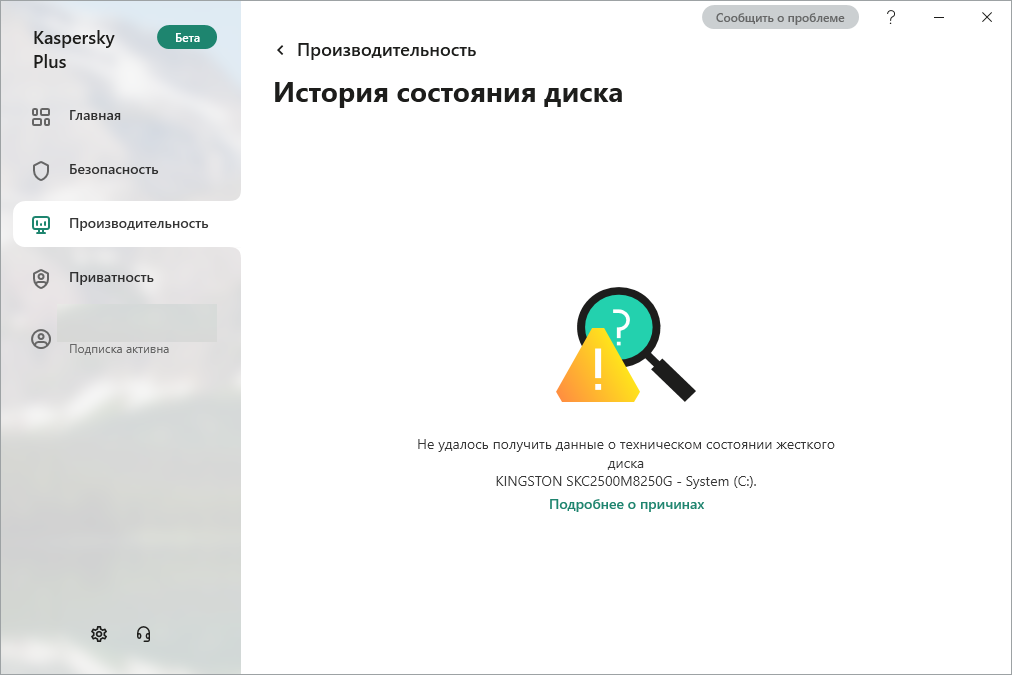The height and width of the screenshot is (675, 1012).
Task: Click the 'Kaspersky Plus' product title
Action: (x=74, y=50)
